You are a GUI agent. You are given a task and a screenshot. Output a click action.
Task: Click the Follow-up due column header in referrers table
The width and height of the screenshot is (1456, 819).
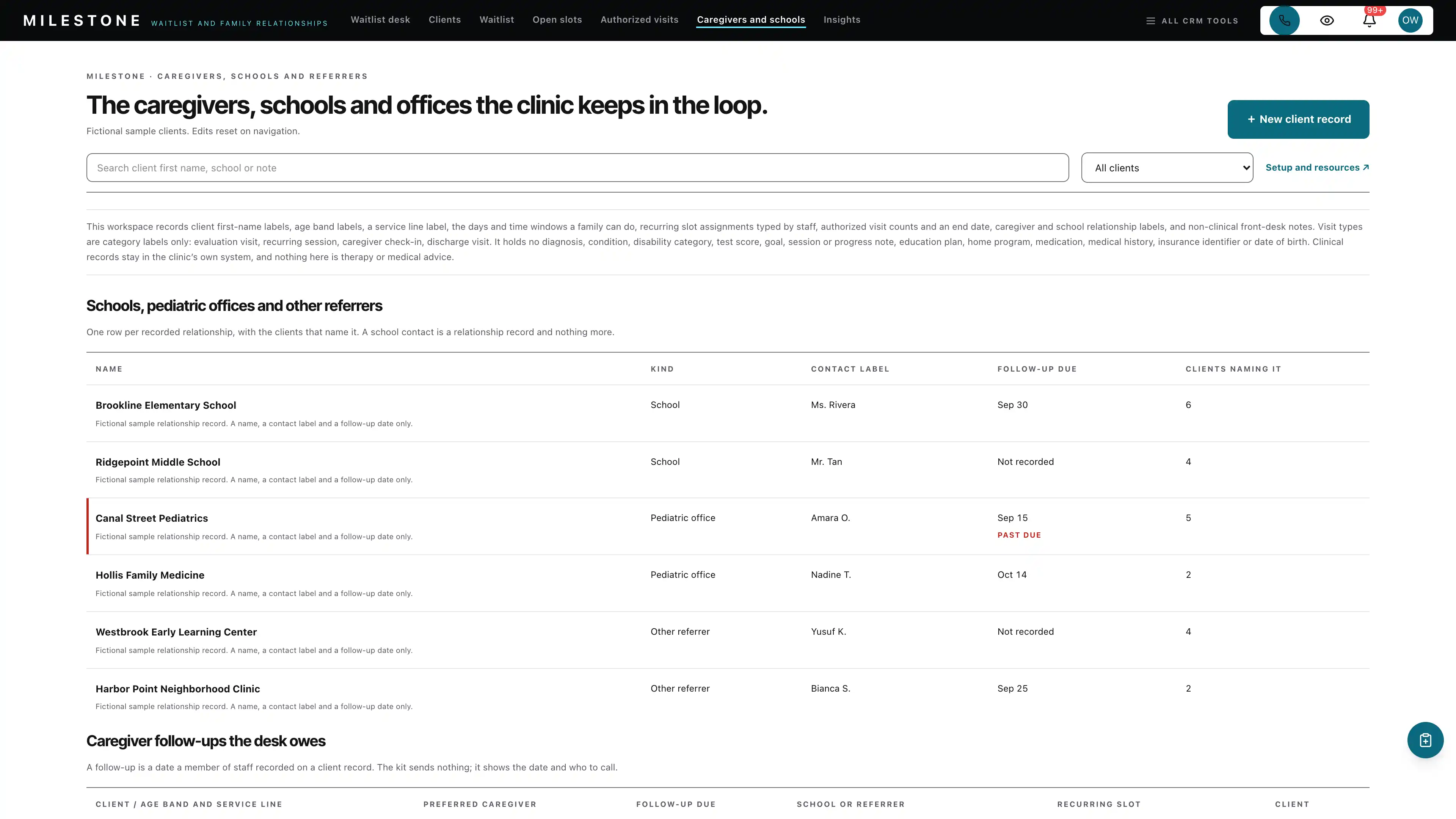[1037, 369]
